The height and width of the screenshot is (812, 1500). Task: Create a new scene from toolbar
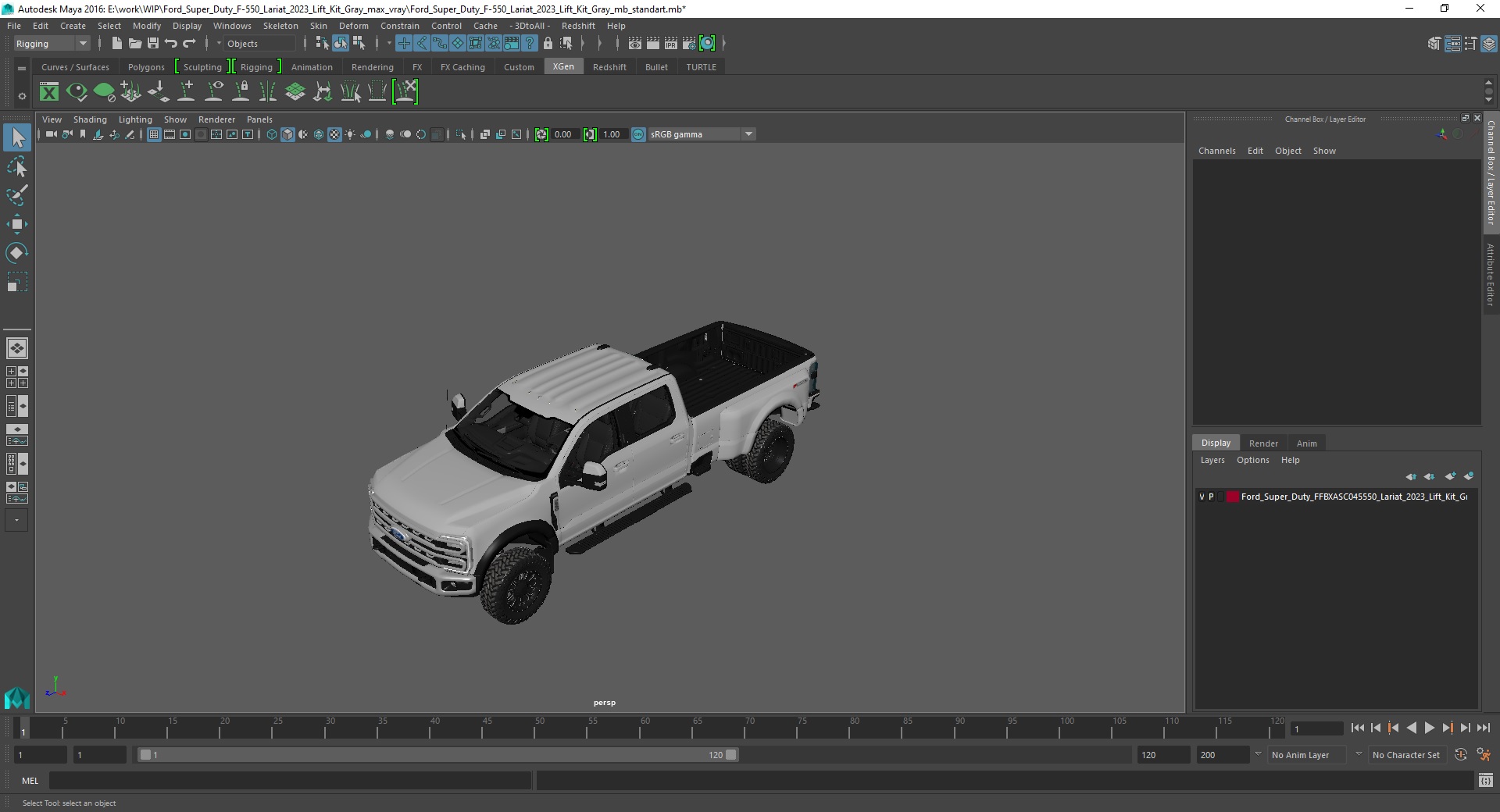116,44
